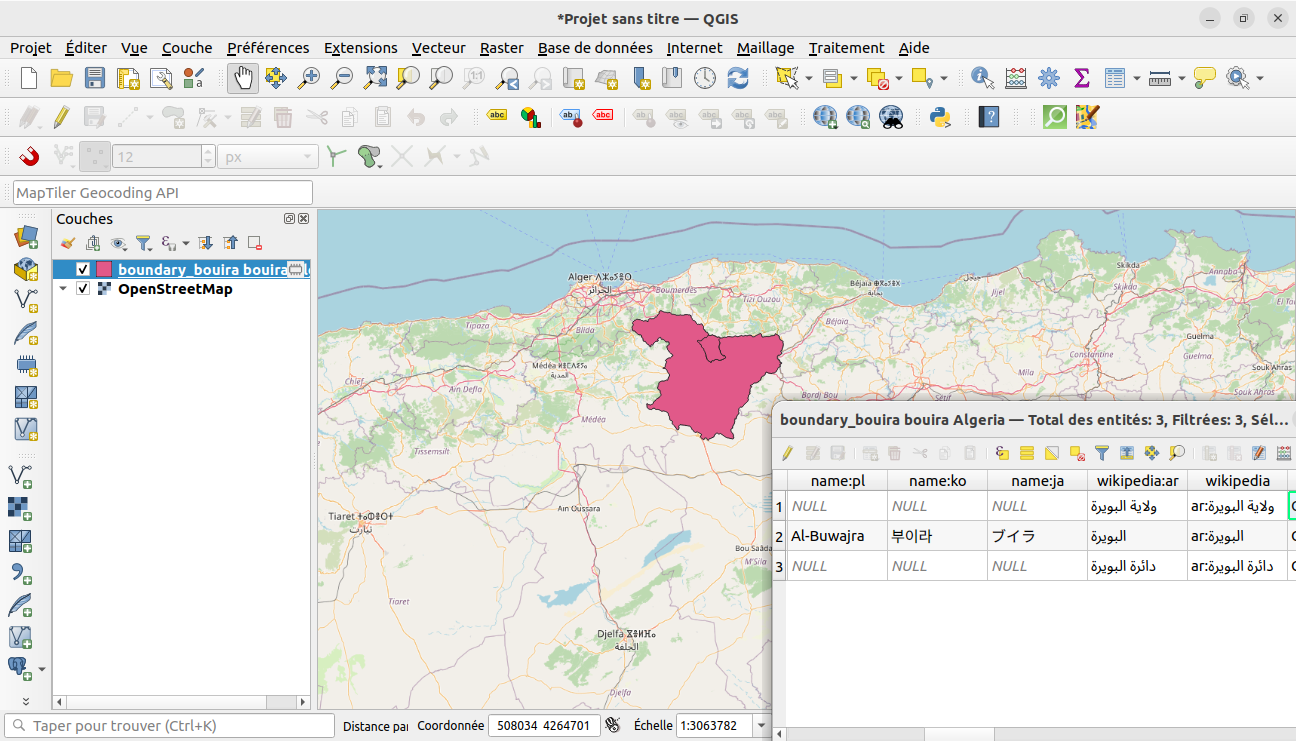The width and height of the screenshot is (1296, 741).
Task: Open the processing toolbox gear icon
Action: pos(1049,78)
